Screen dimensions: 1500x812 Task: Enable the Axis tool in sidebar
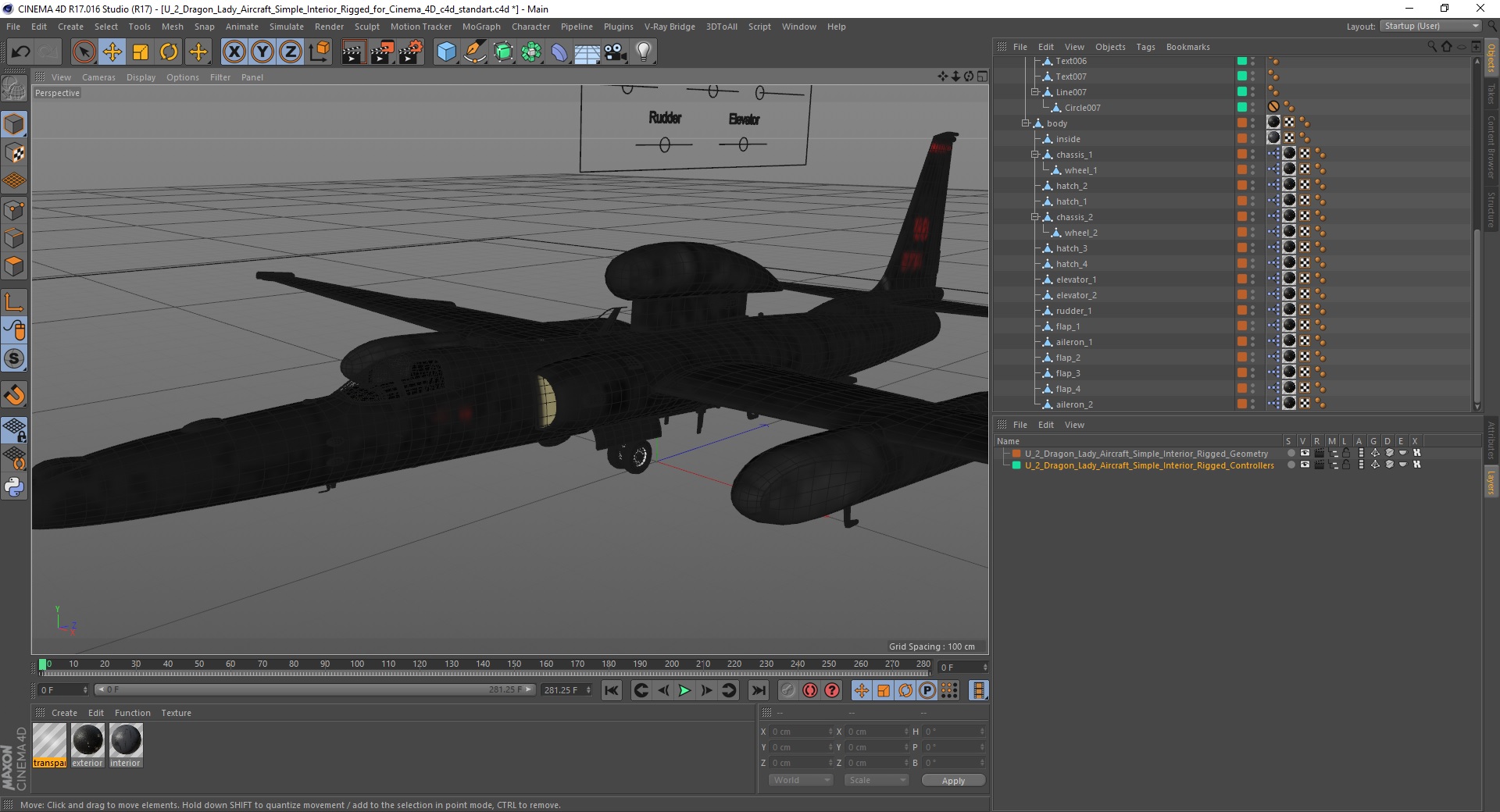pos(14,302)
